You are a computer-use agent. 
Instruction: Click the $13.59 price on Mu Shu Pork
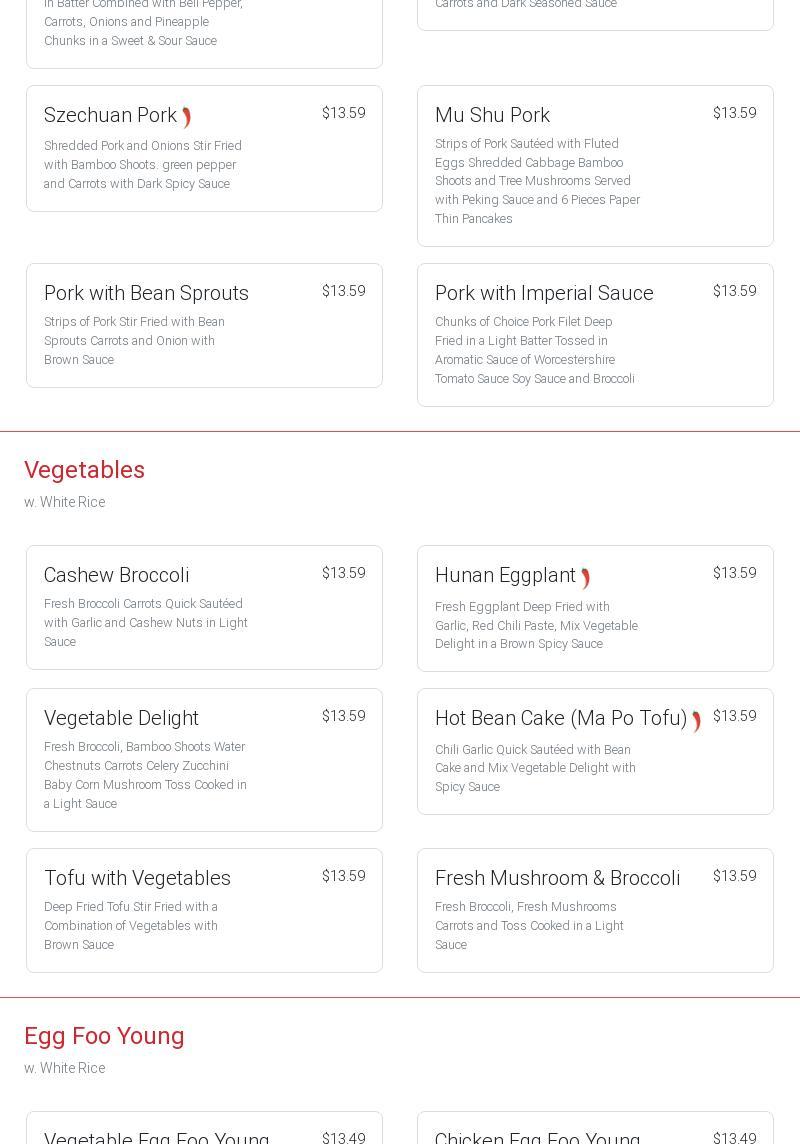click(x=734, y=114)
